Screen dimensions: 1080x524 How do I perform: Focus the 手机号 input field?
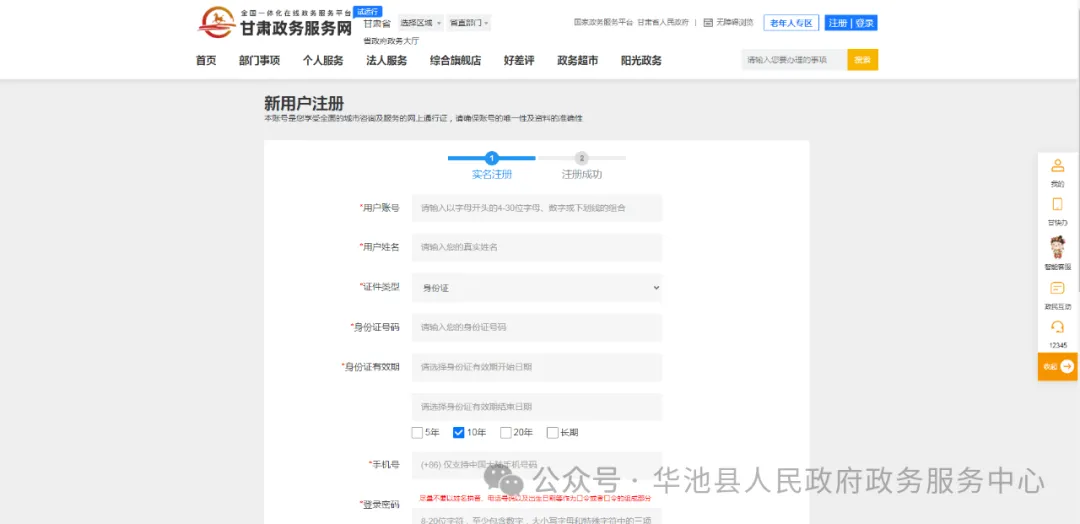tap(537, 465)
